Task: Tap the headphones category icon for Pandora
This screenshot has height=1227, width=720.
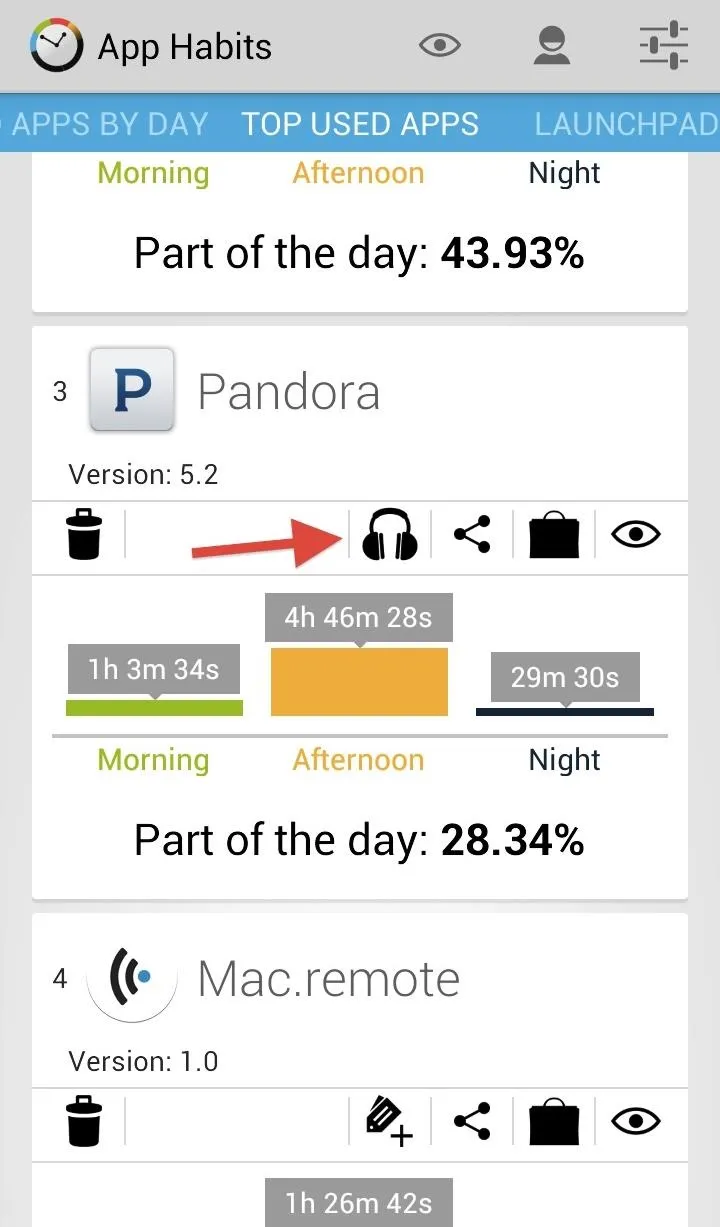Action: pos(389,534)
